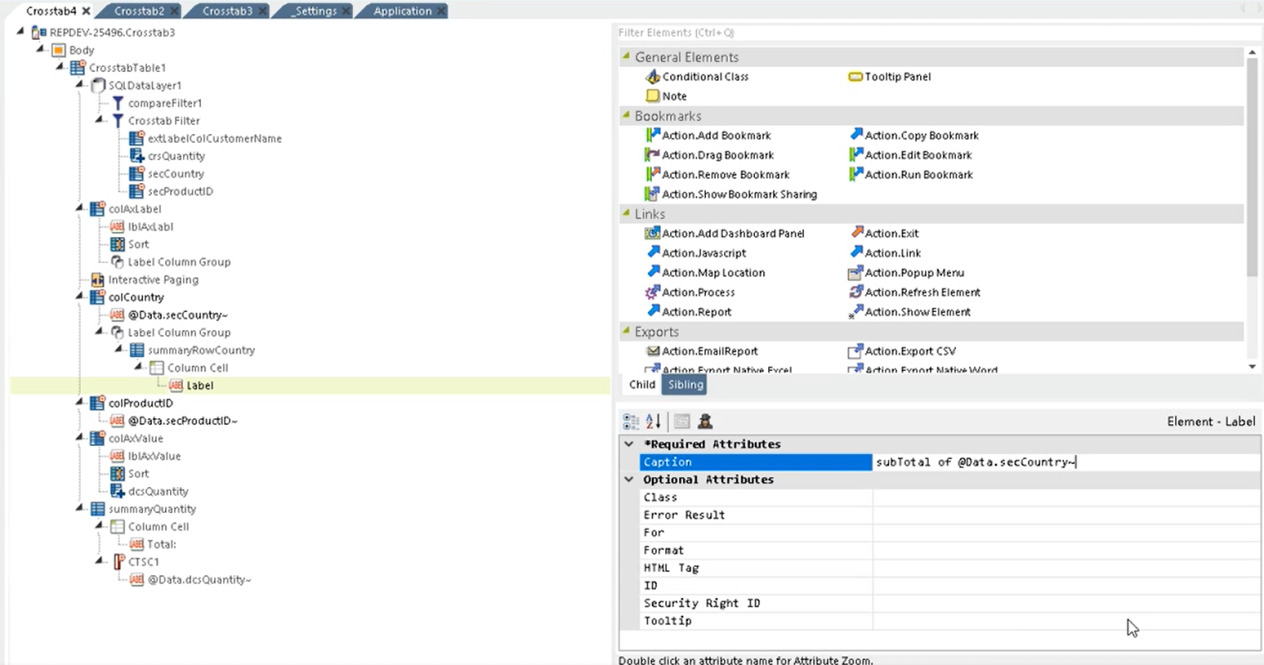The width and height of the screenshot is (1264, 665).
Task: Switch to the Crosstab2 tab
Action: coord(139,11)
